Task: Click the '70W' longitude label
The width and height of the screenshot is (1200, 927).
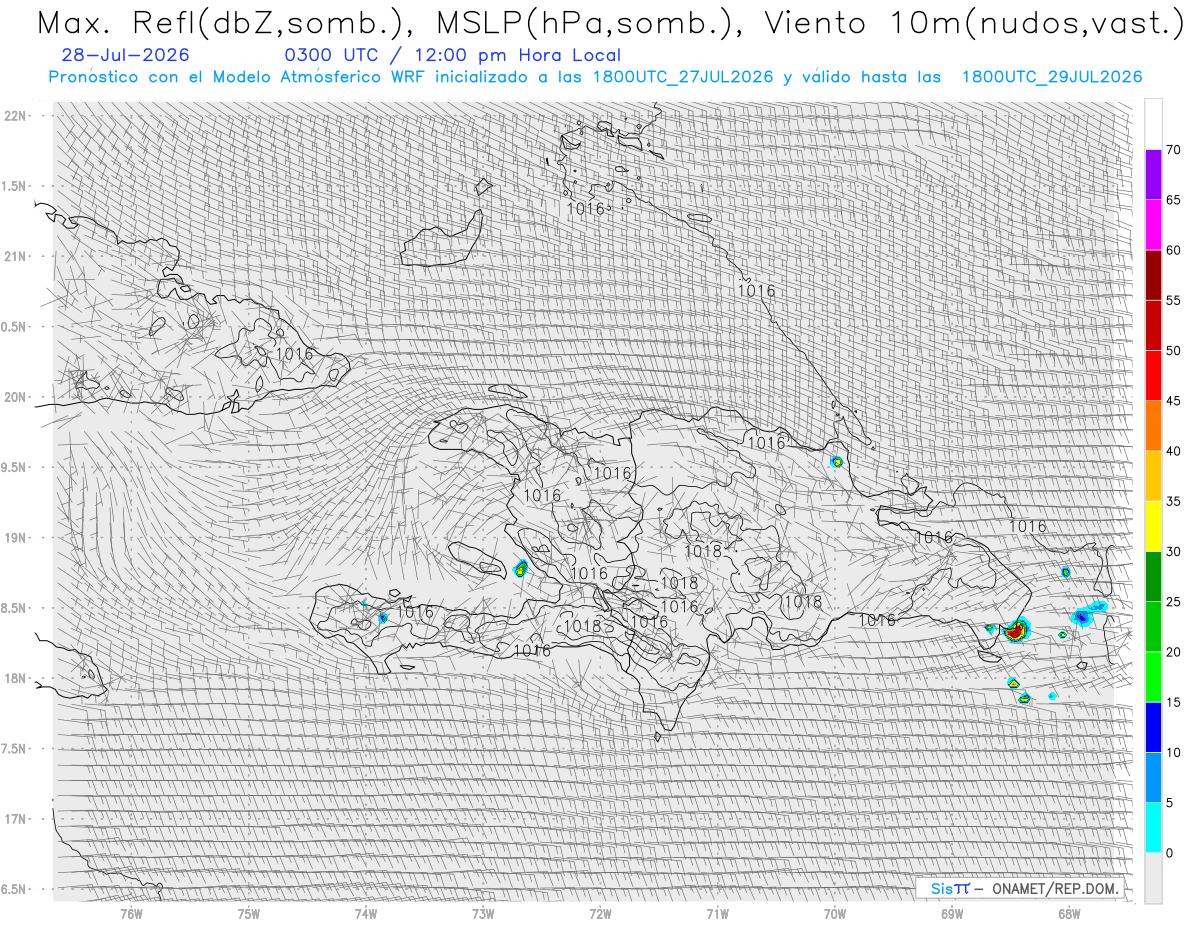Action: [835, 914]
